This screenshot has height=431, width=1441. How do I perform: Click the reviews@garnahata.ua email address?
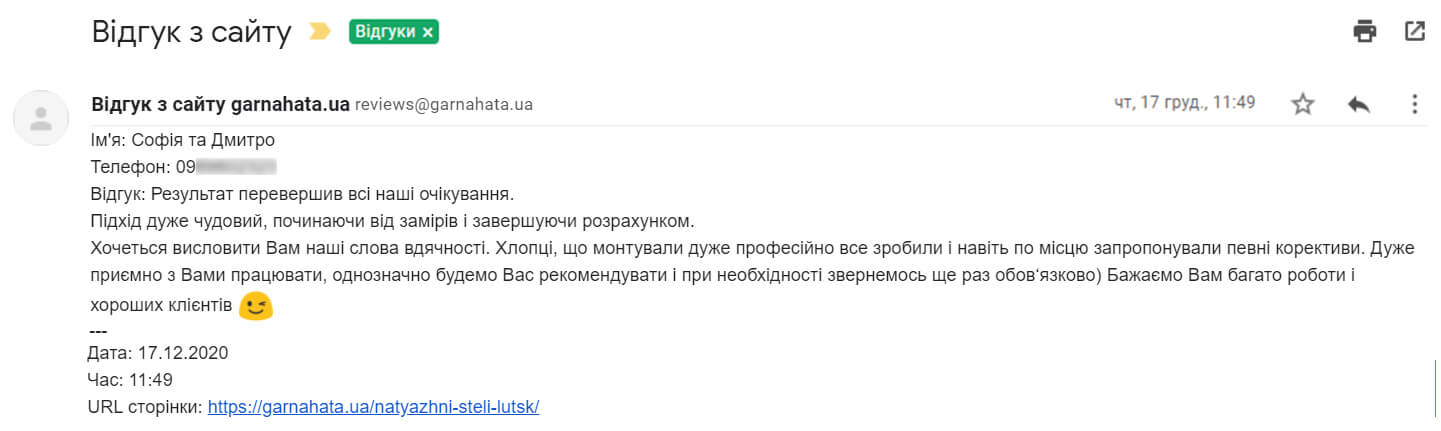point(443,105)
